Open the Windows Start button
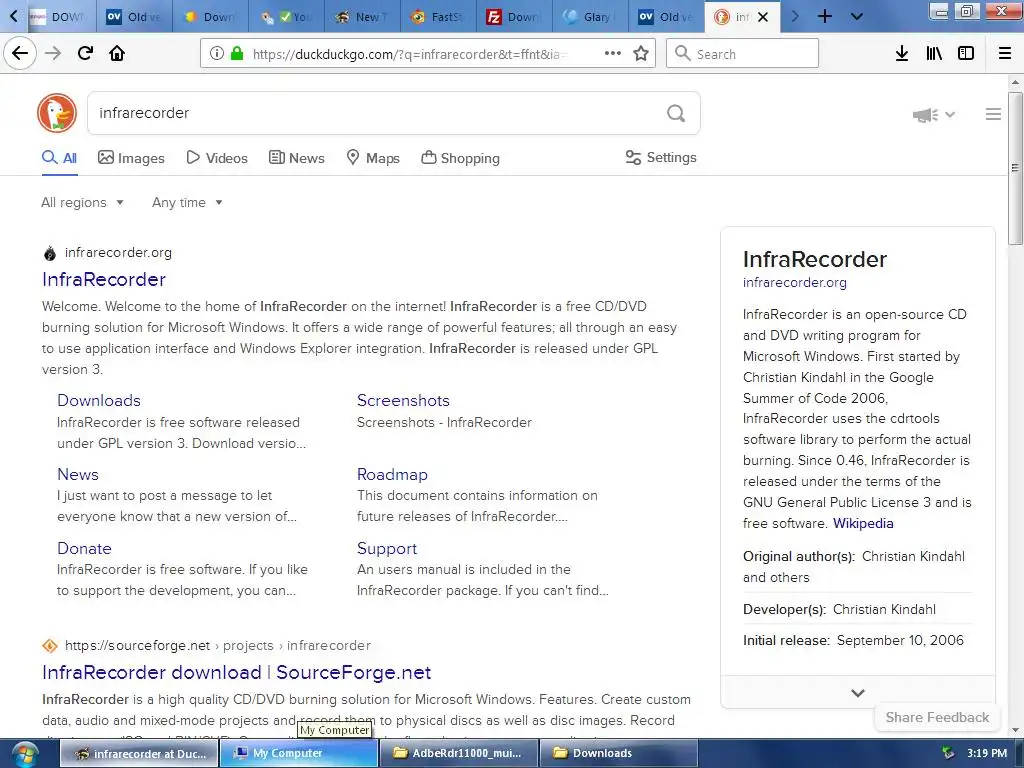The image size is (1024, 768). click(25, 754)
